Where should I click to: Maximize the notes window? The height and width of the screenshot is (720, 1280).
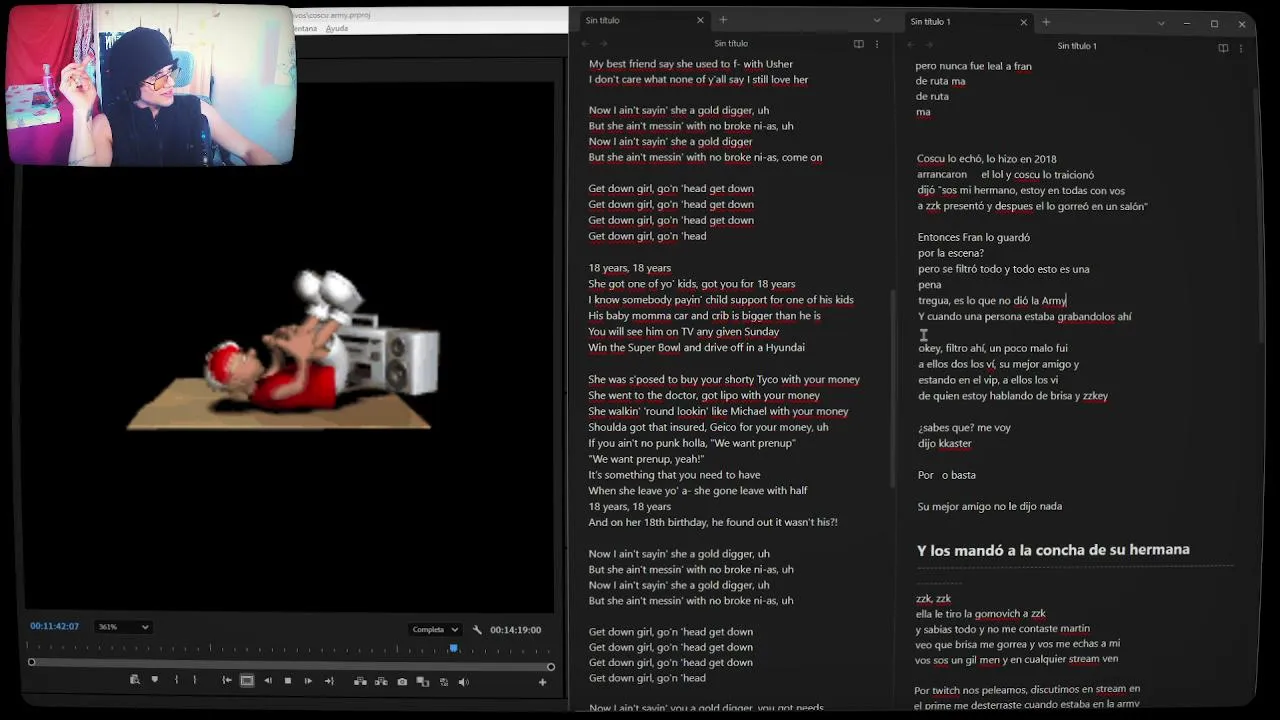[1214, 23]
